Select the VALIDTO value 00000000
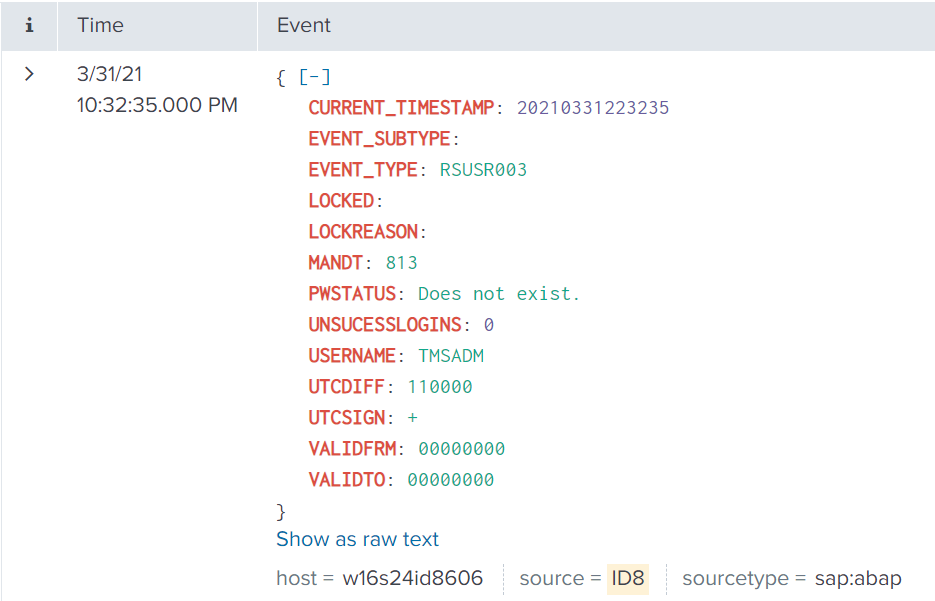The image size is (935, 601). [450, 480]
